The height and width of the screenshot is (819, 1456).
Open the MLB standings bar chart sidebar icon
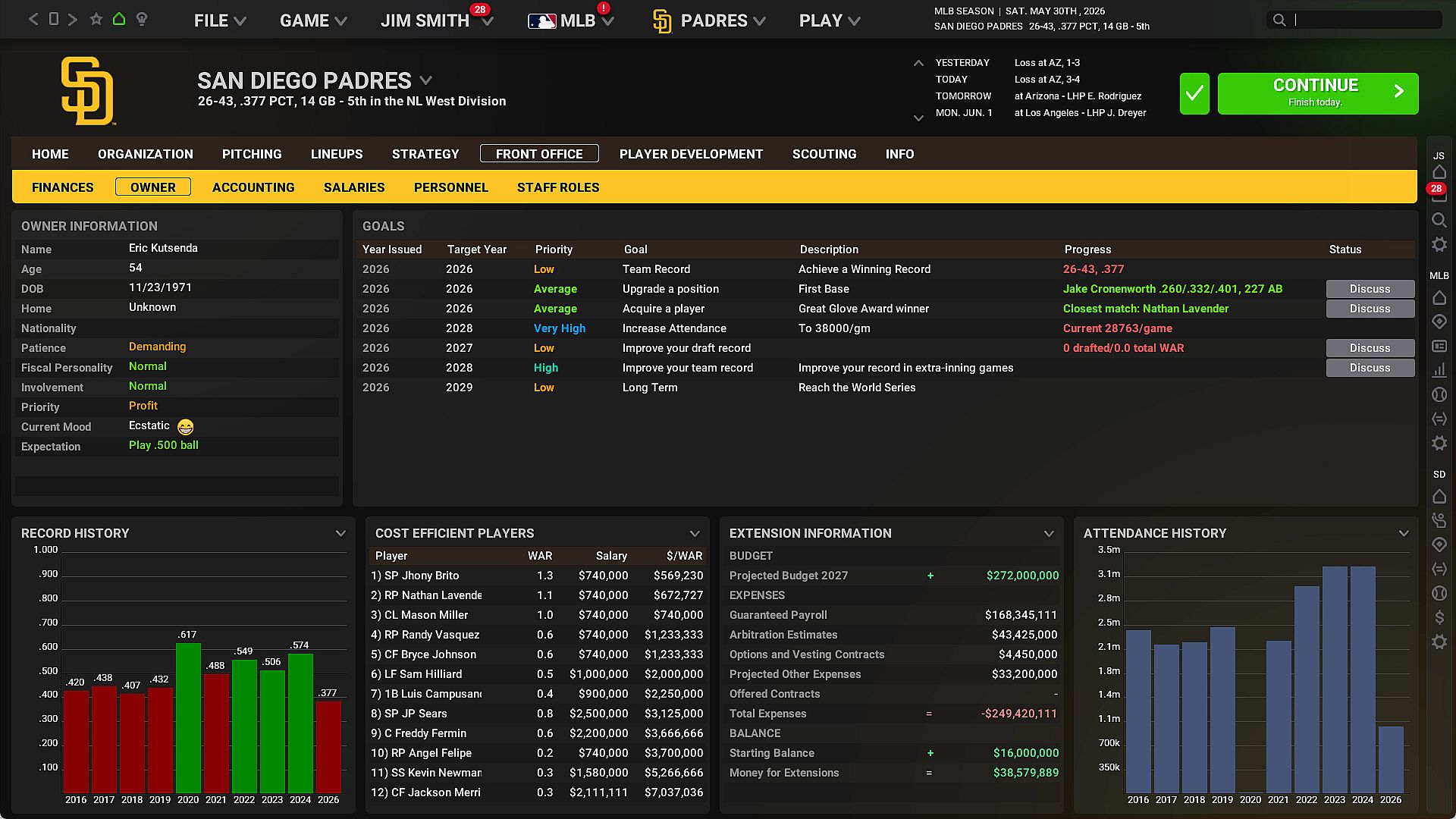[x=1439, y=370]
